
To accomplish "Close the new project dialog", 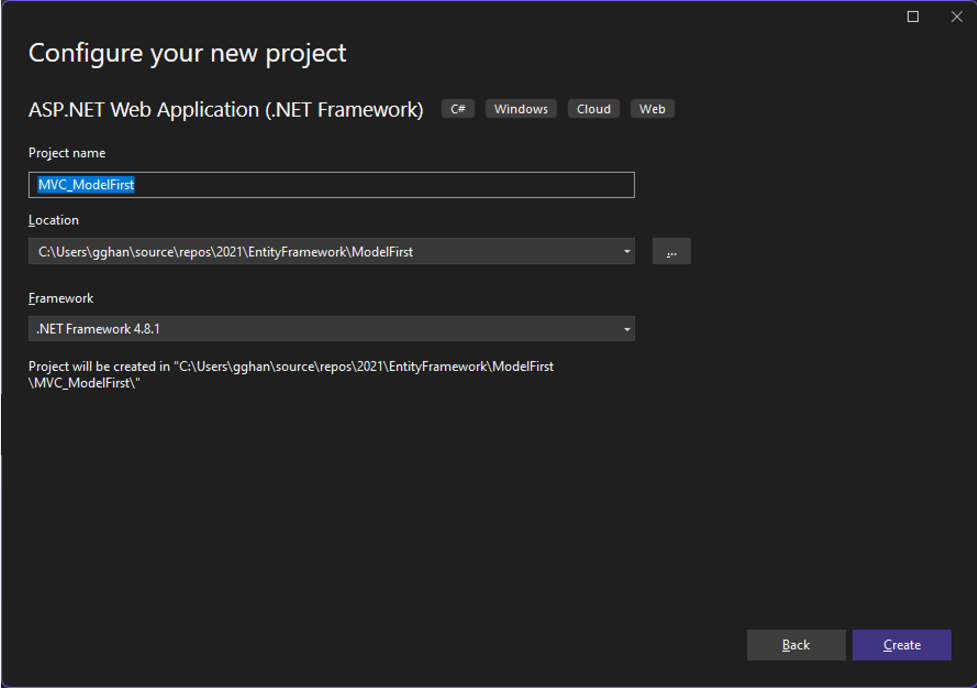I will click(x=957, y=17).
